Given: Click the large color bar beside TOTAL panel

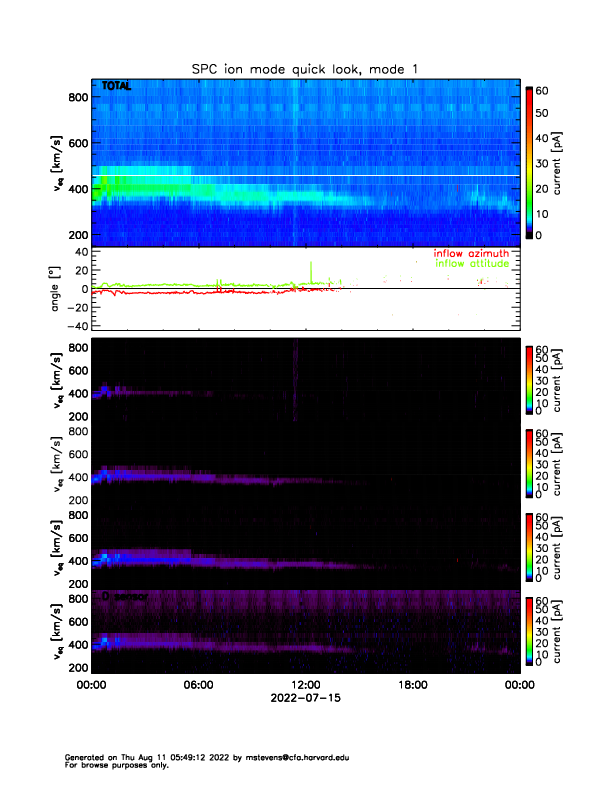Looking at the screenshot, I should [530, 162].
